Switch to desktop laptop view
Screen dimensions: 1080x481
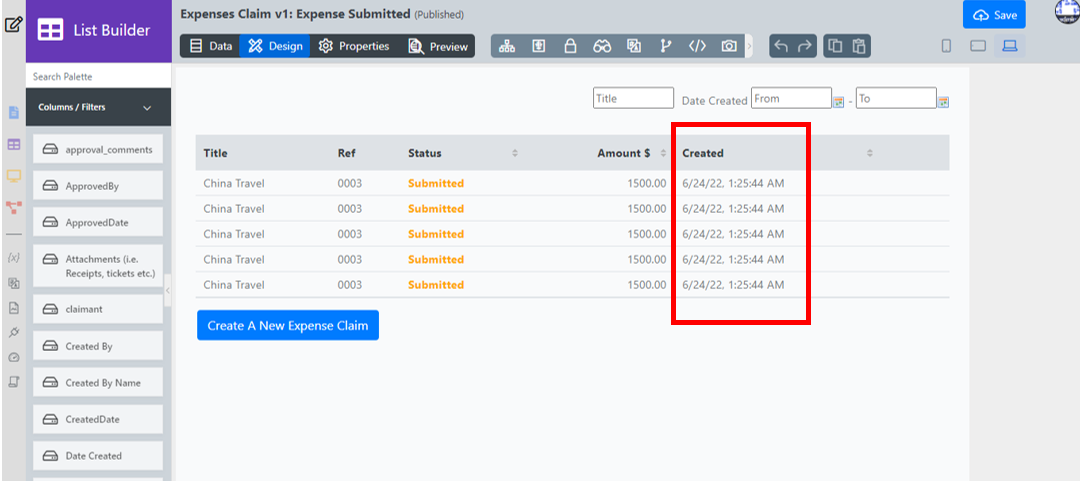[x=1010, y=46]
